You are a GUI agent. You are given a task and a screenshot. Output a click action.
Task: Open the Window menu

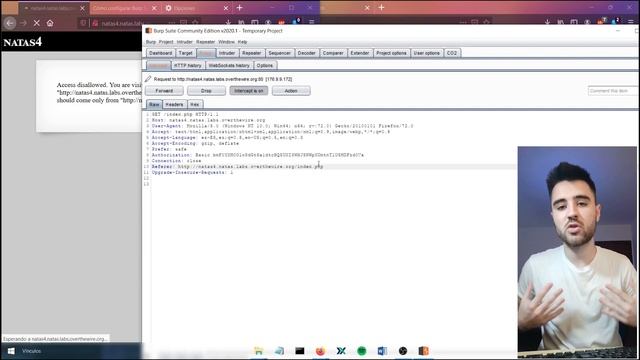[x=226, y=42]
